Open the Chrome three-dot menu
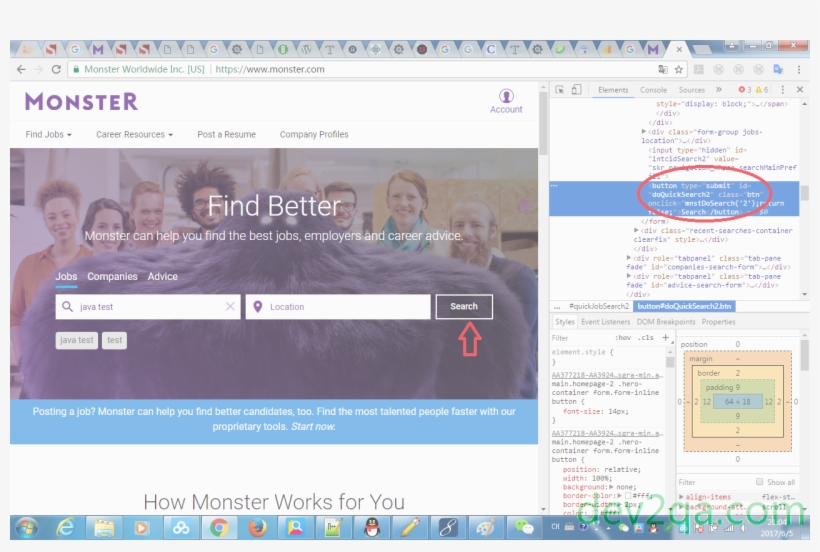 (x=799, y=70)
